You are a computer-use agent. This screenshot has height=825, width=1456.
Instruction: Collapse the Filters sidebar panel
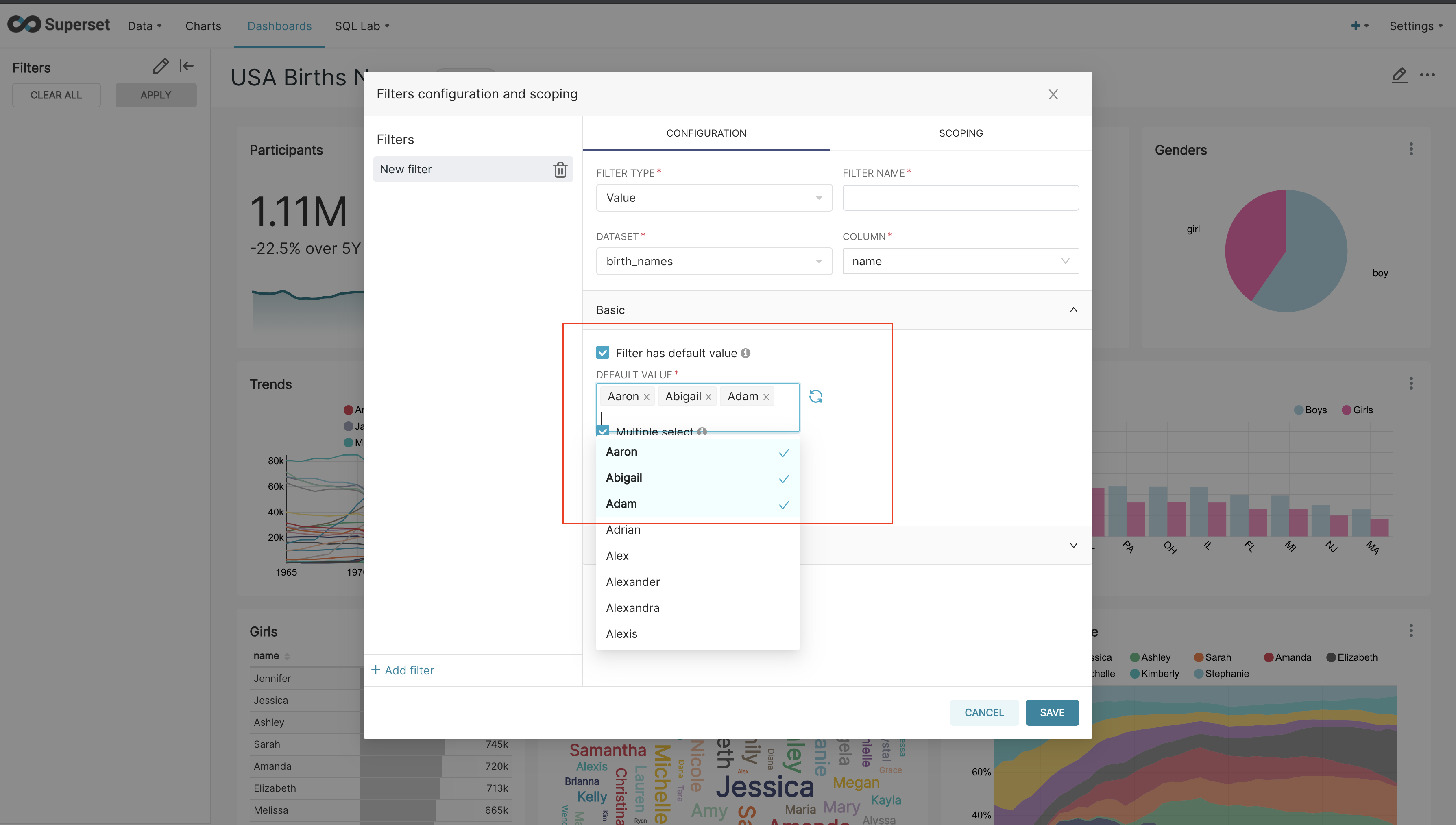click(186, 66)
